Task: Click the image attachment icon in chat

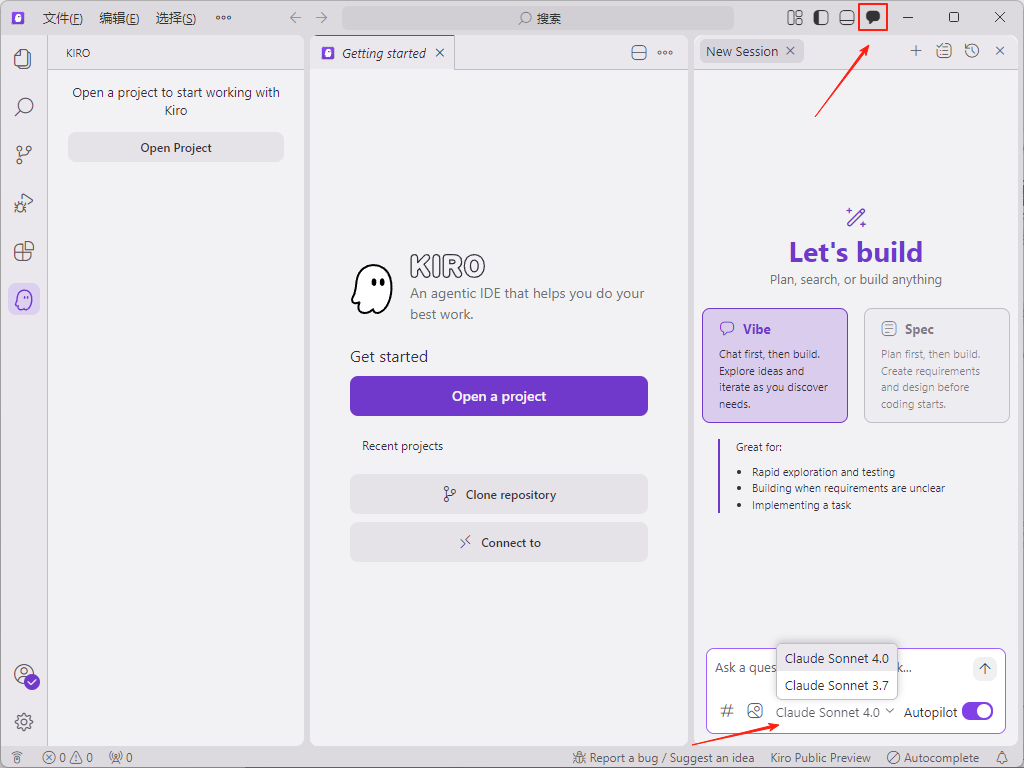Action: click(755, 711)
